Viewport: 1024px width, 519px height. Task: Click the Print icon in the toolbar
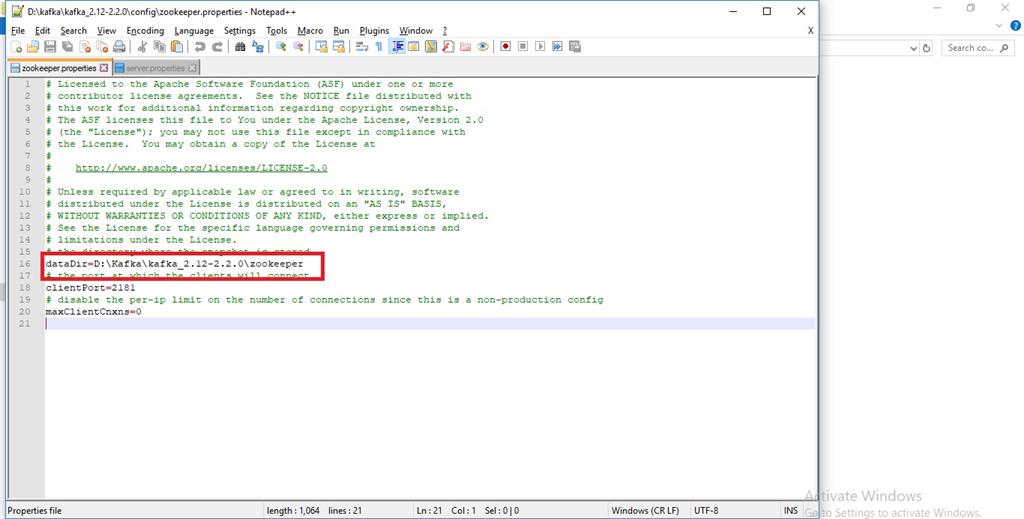click(x=119, y=47)
